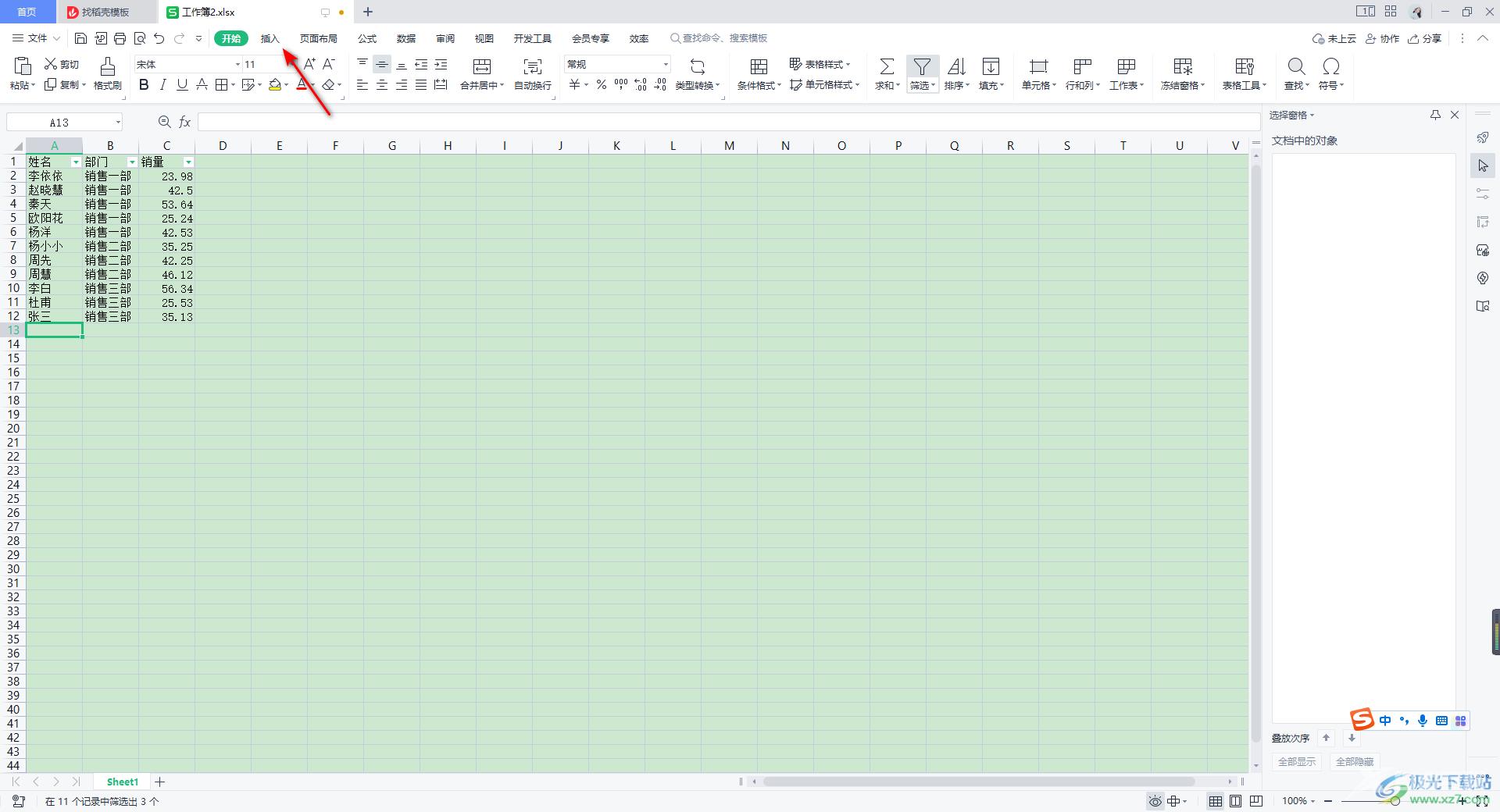Click the Insert Function fx icon

pyautogui.click(x=185, y=122)
